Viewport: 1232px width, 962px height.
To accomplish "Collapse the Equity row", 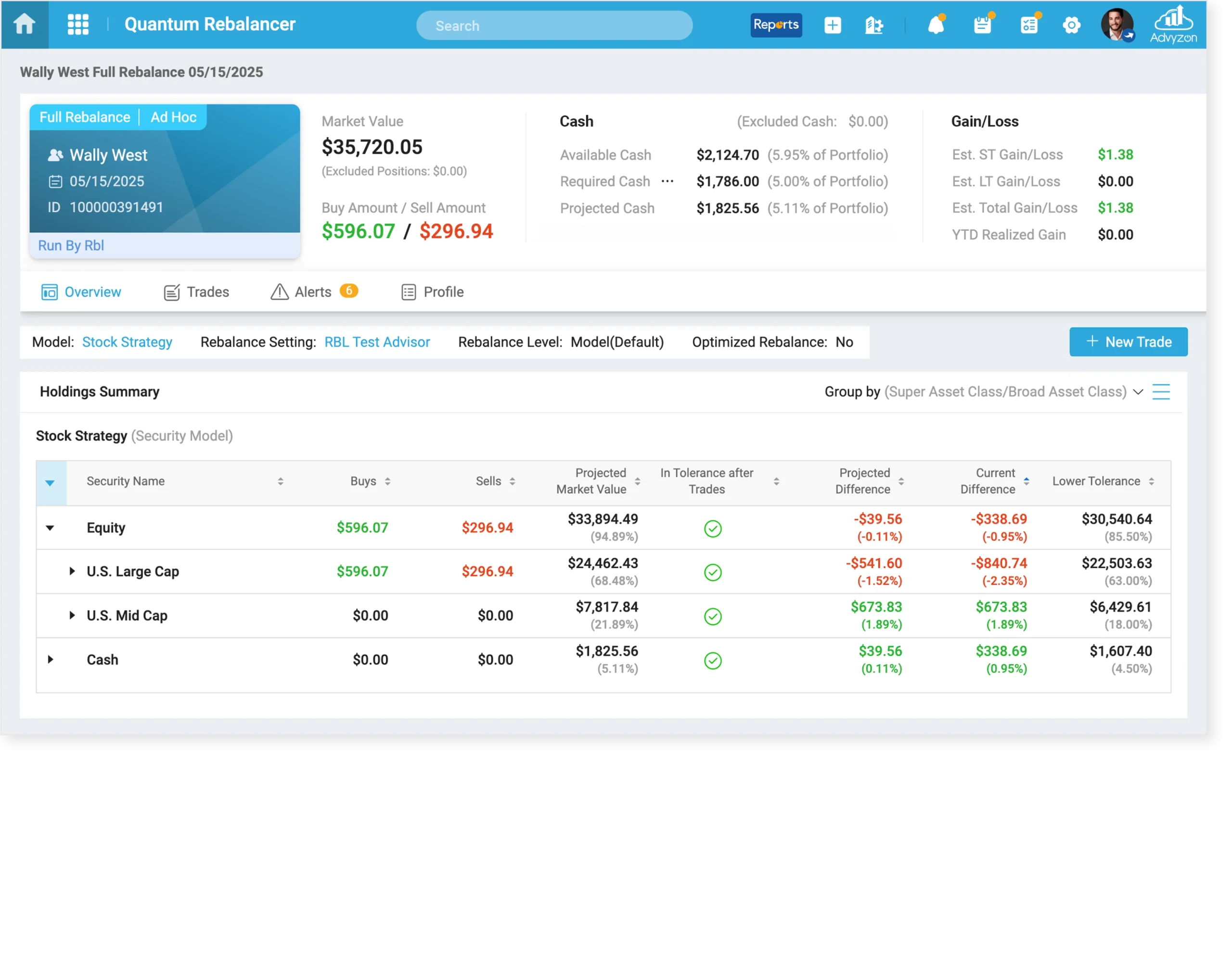I will tap(50, 528).
